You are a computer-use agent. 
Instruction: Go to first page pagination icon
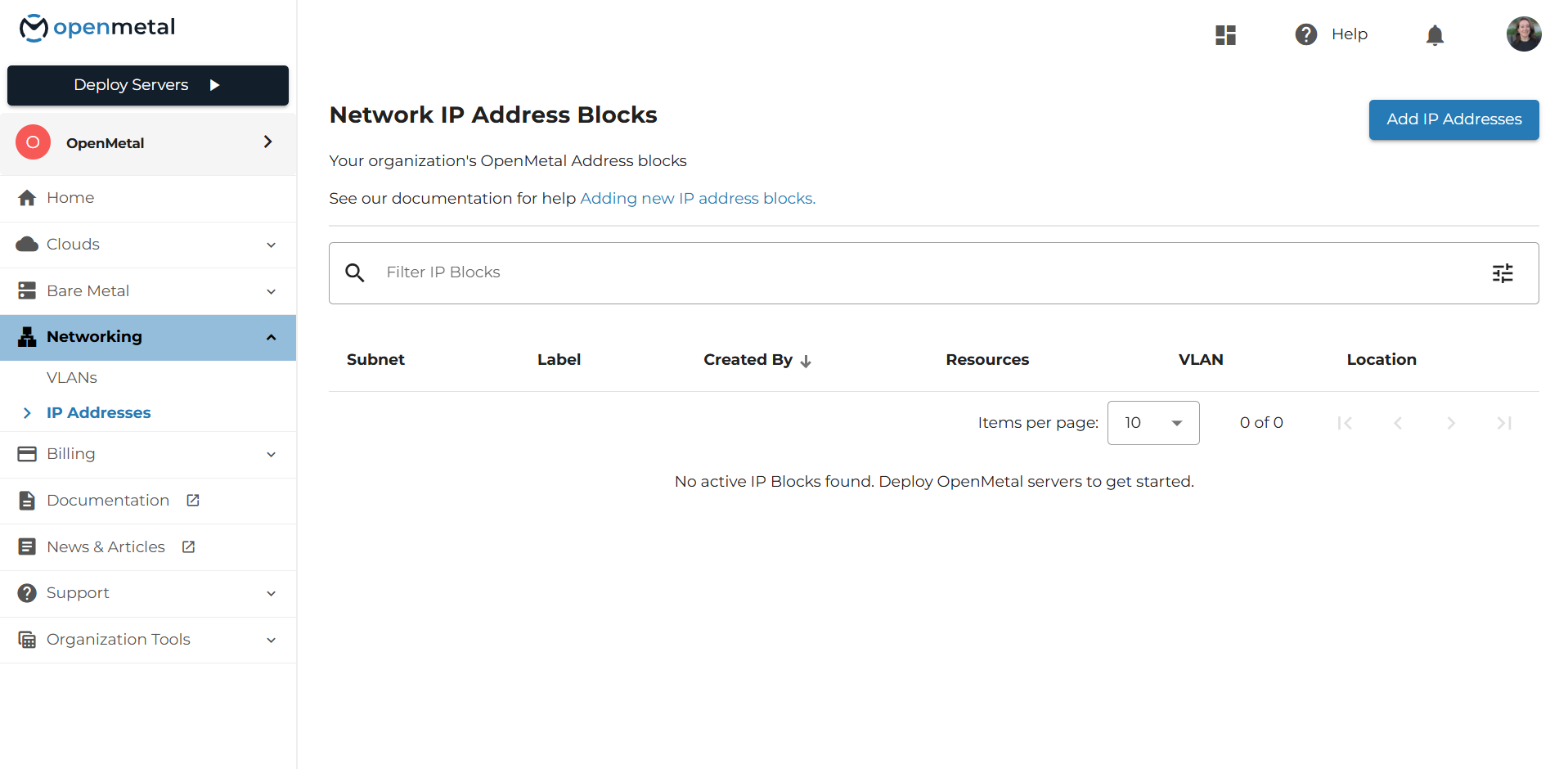[x=1345, y=423]
